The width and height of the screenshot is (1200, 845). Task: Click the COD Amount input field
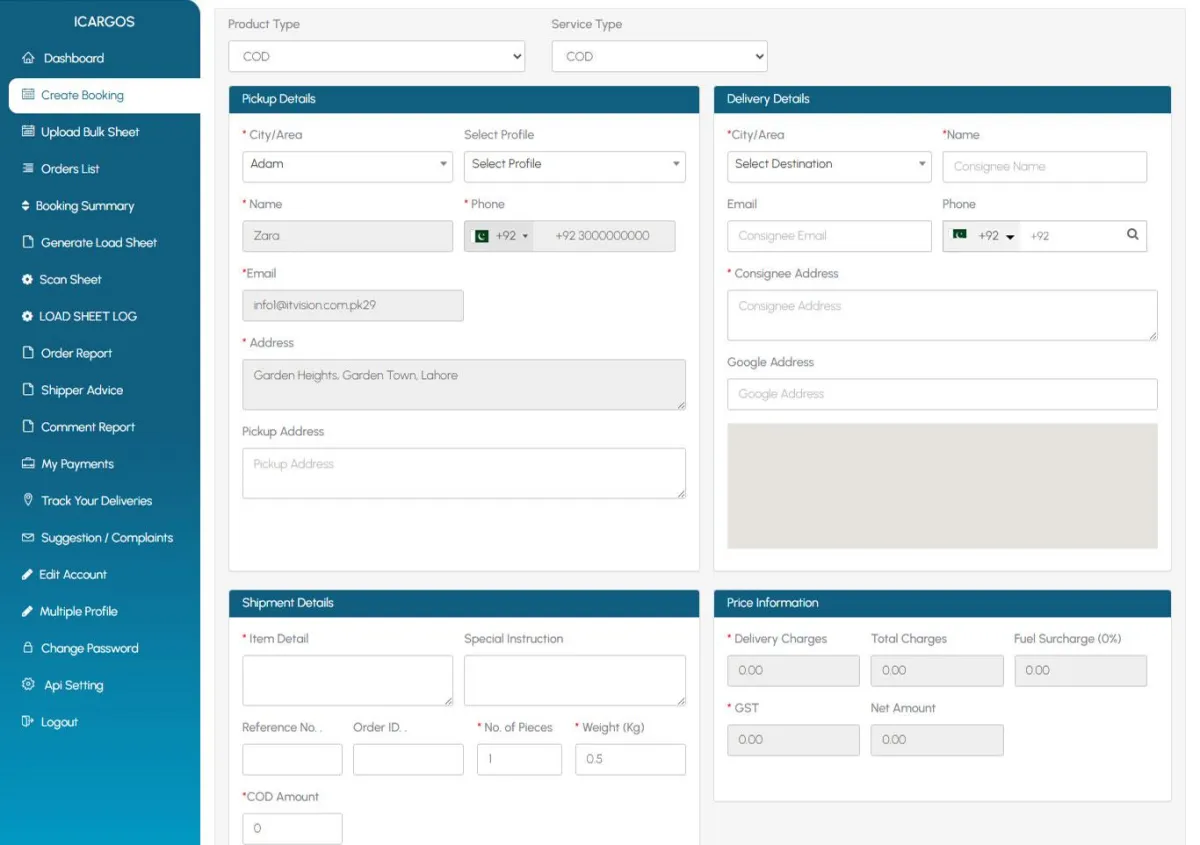[292, 828]
